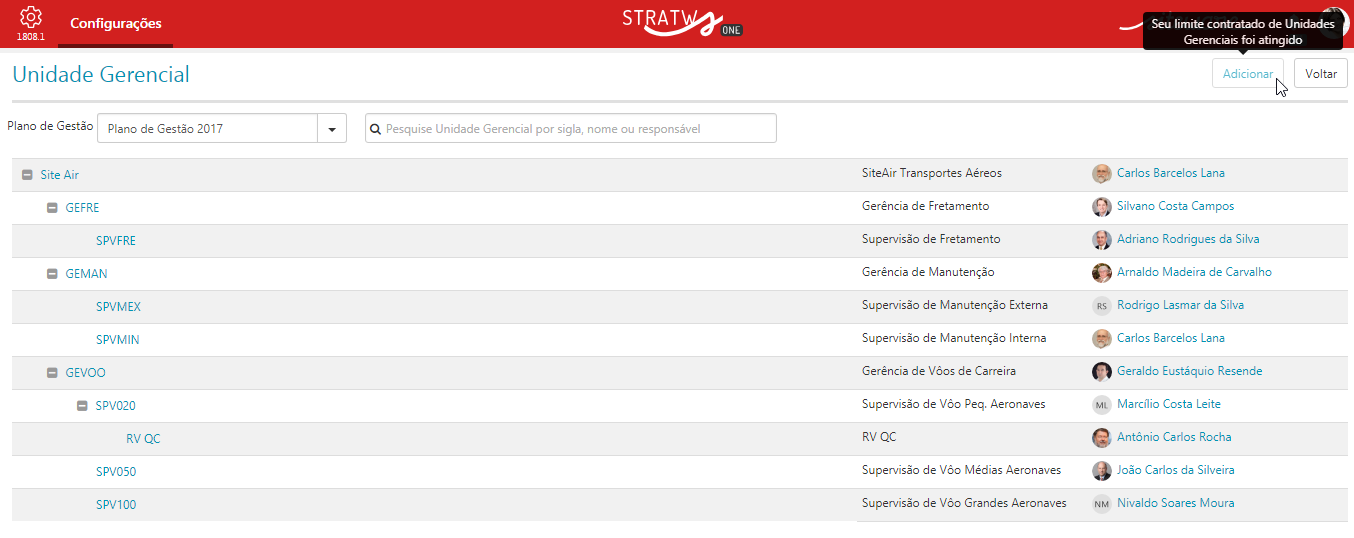This screenshot has height=538, width=1354.
Task: Open the SPVMEX unit link
Action: [x=118, y=307]
